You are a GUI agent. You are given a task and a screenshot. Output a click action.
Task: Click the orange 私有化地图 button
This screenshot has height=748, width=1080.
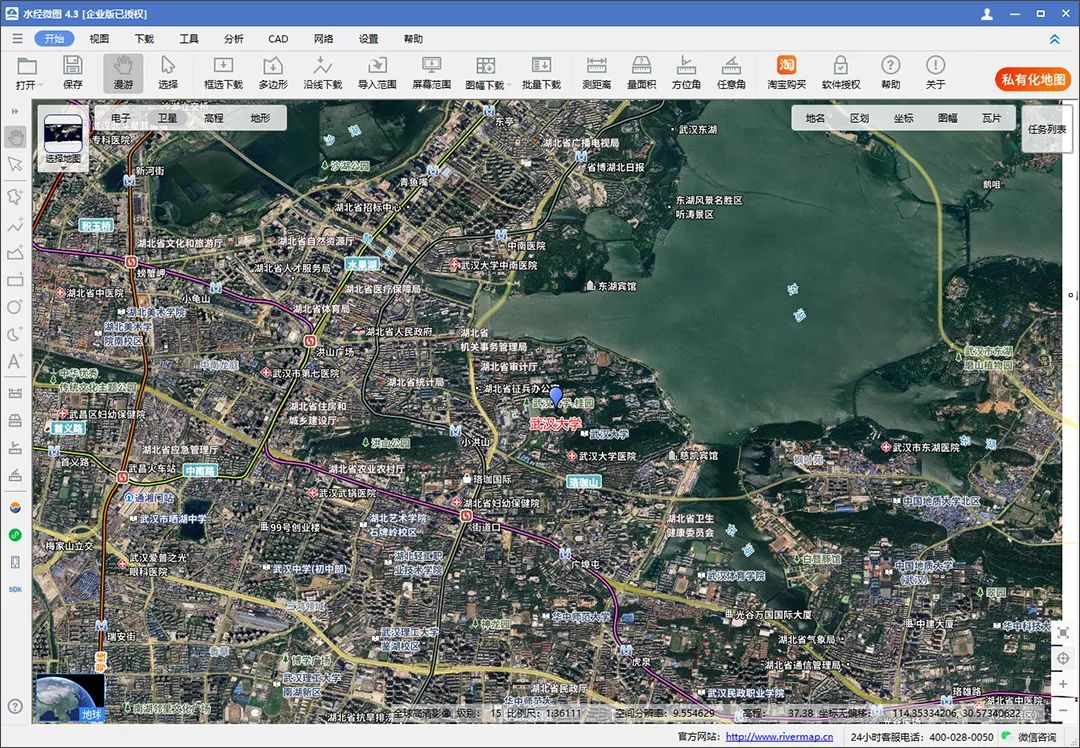tap(1032, 79)
